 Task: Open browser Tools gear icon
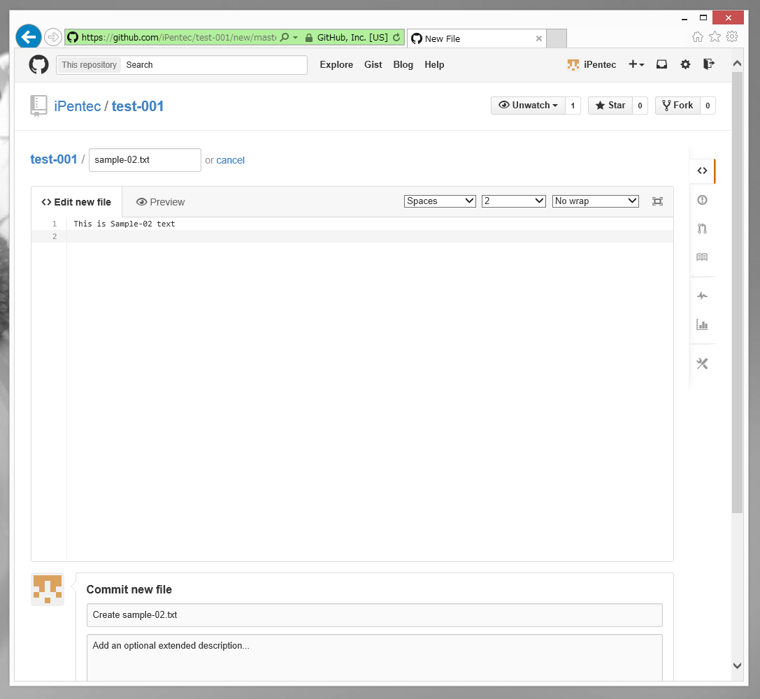point(732,37)
